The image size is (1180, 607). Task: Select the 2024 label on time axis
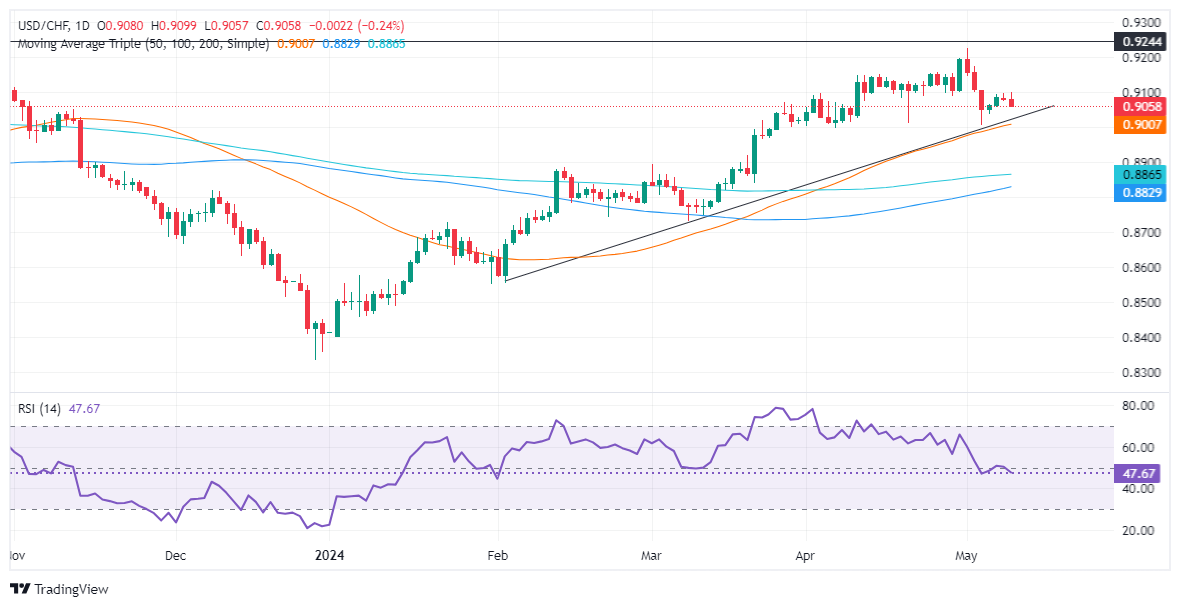click(329, 554)
